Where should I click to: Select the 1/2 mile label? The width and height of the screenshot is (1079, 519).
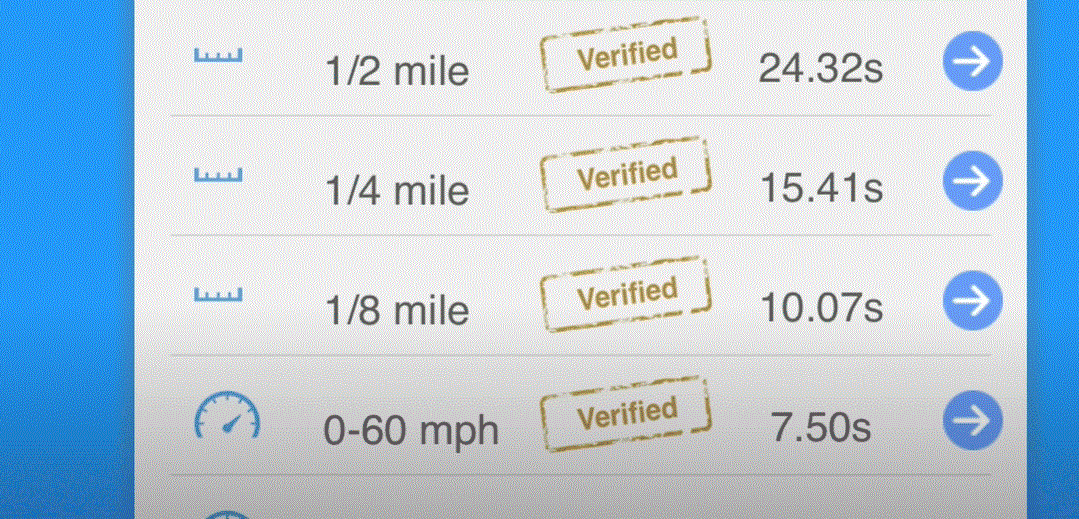click(x=397, y=71)
